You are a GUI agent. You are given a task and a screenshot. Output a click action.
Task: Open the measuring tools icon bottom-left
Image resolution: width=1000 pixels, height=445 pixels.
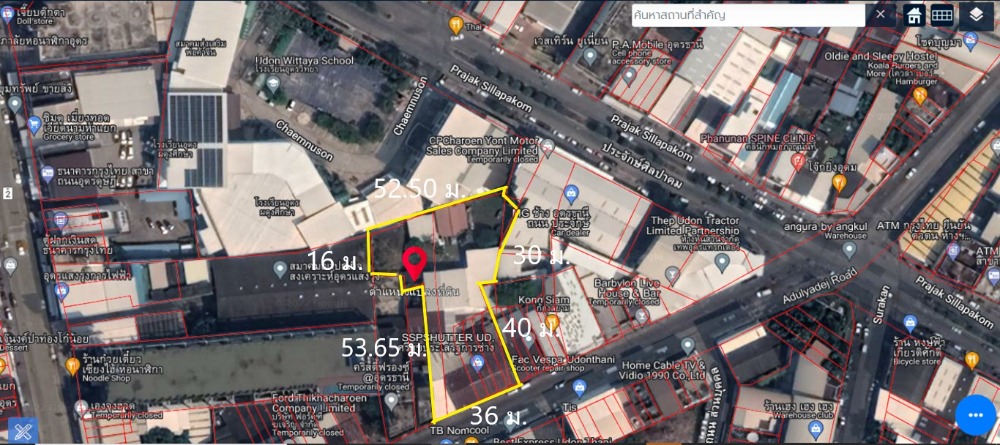pyautogui.click(x=24, y=428)
